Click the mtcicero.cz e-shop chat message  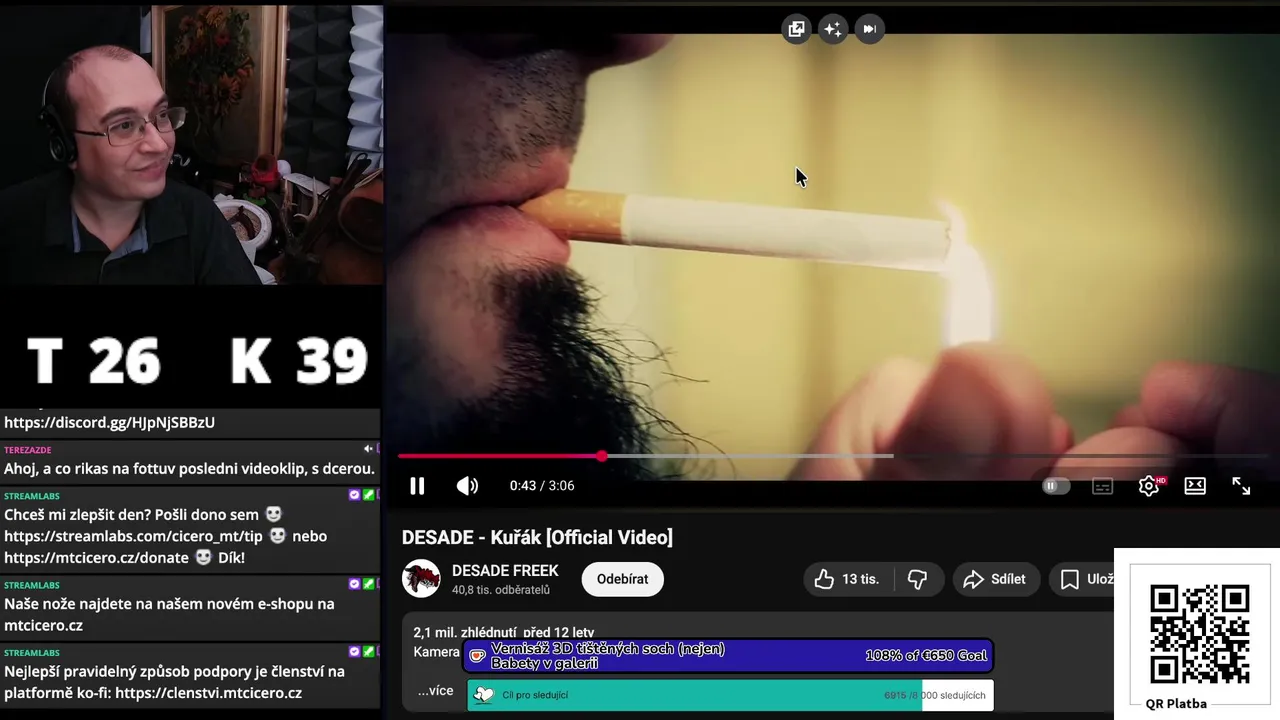190,607
